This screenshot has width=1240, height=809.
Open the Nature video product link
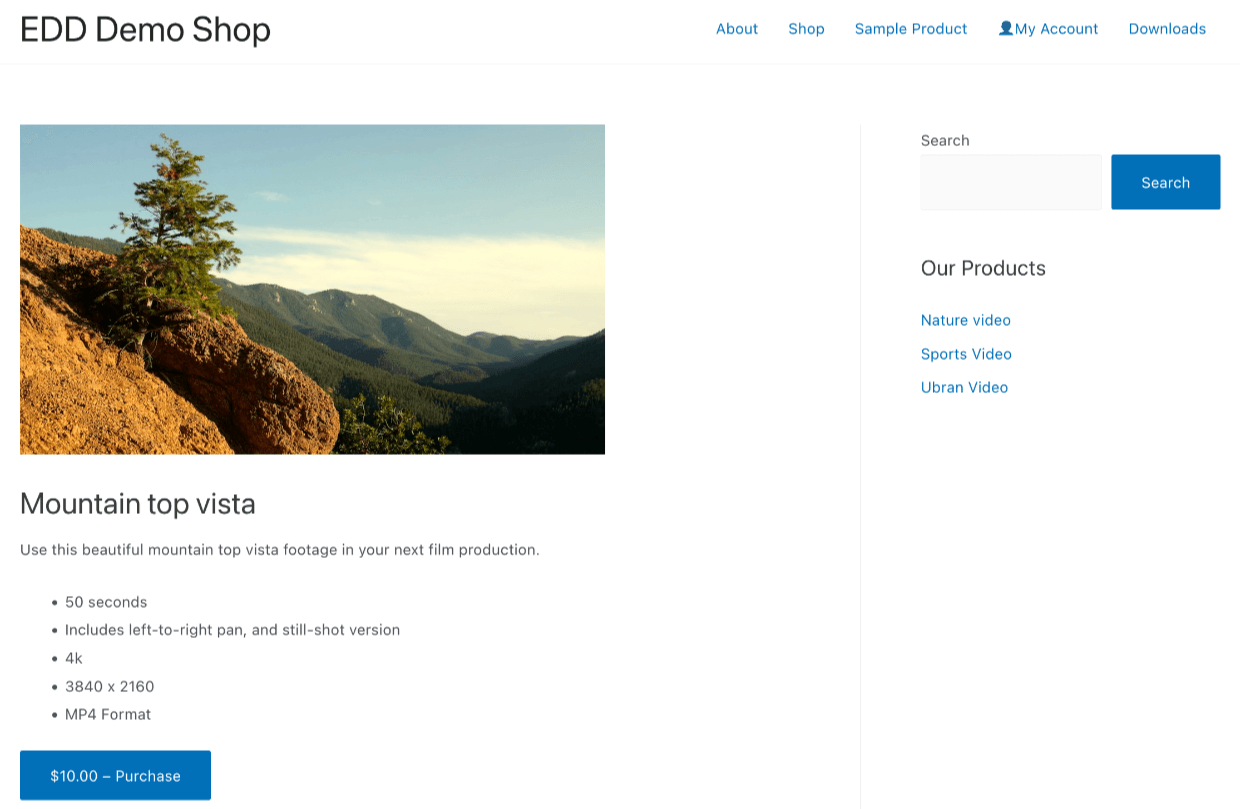(x=965, y=320)
